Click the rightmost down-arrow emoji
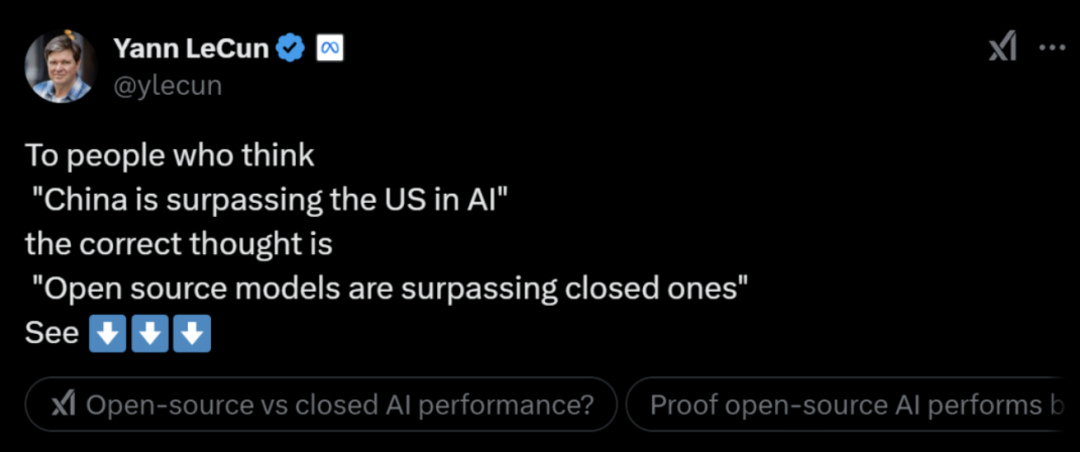Screen dimensions: 1080x452 point(192,334)
